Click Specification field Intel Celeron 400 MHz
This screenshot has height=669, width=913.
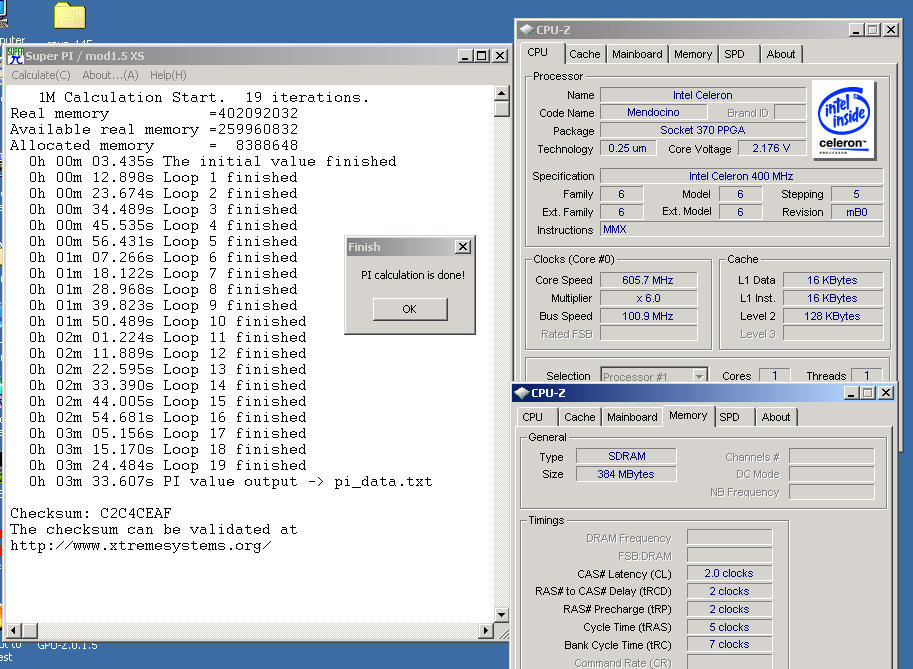[741, 176]
